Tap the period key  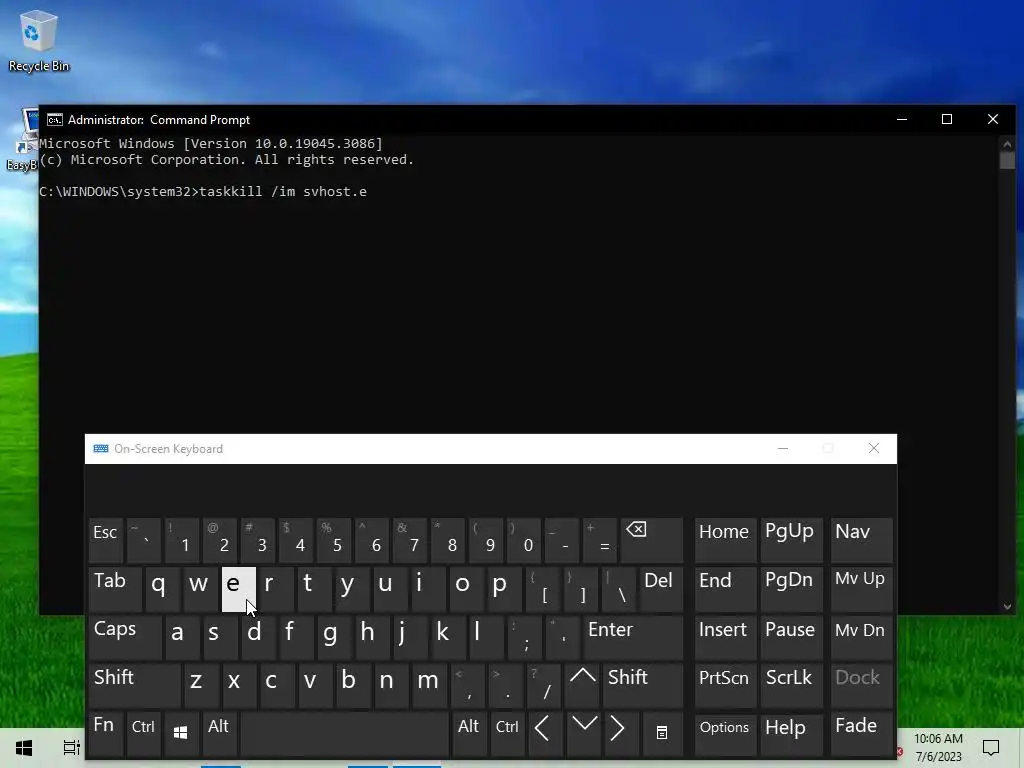(x=506, y=685)
